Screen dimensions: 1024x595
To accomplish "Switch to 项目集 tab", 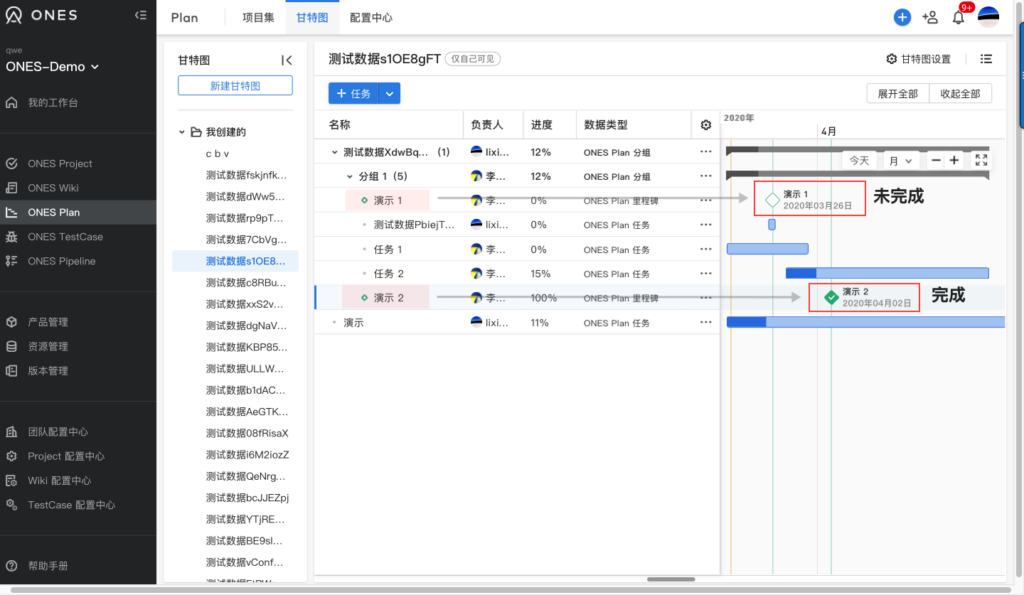I will tap(258, 18).
